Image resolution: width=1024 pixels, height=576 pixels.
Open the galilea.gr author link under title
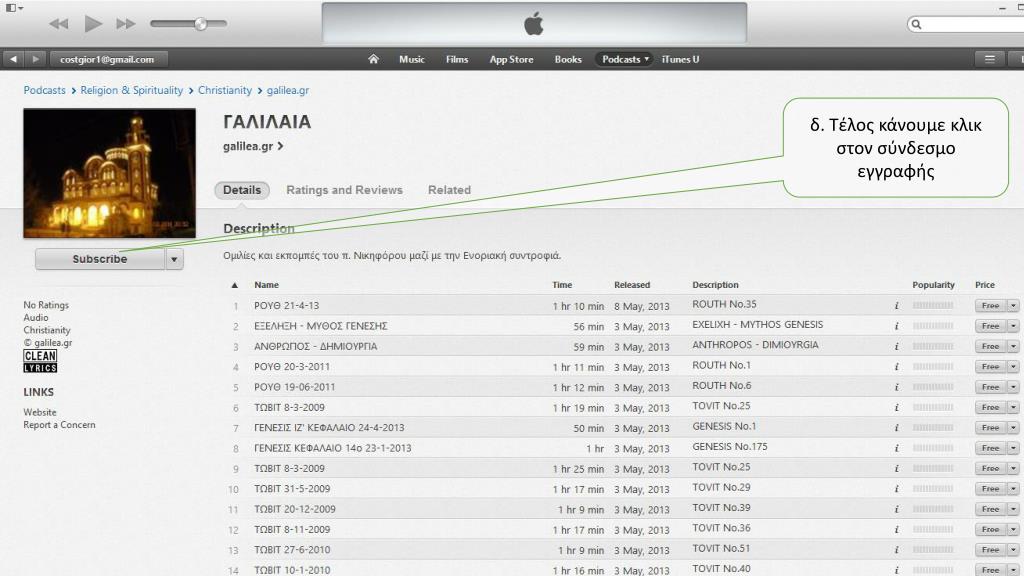[x=253, y=146]
